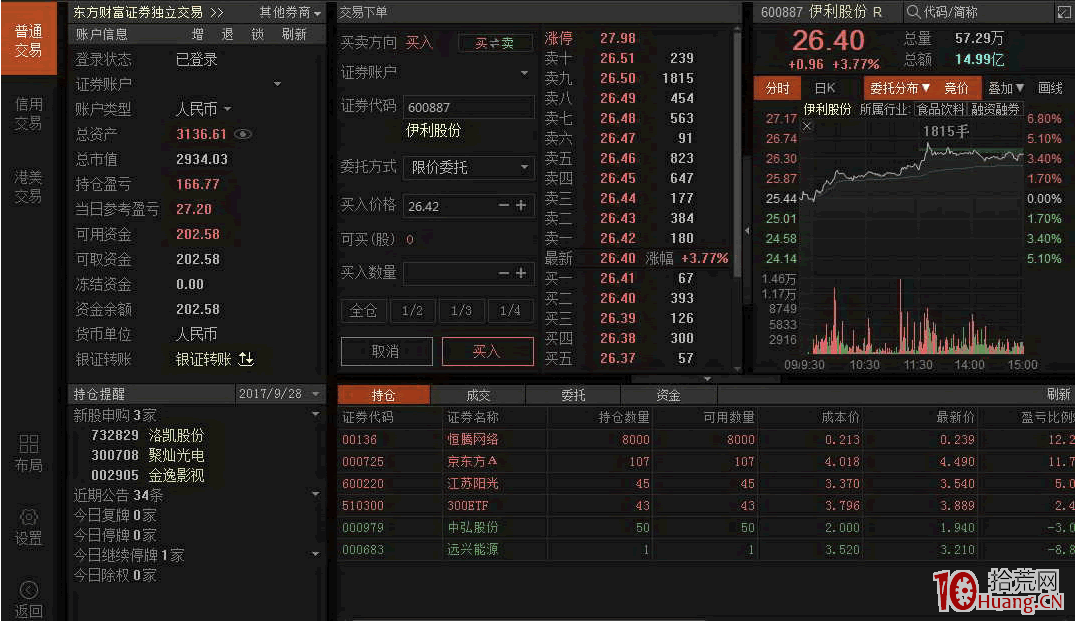Open the 委托分布 dropdown in chart toolbar
Image resolution: width=1076 pixels, height=621 pixels.
[900, 89]
